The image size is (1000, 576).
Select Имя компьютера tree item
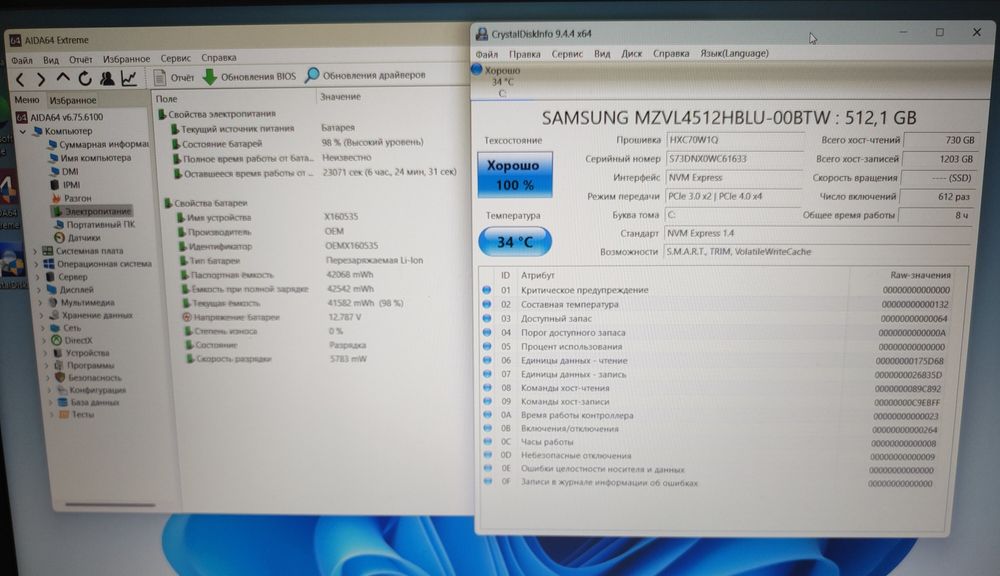coord(90,158)
